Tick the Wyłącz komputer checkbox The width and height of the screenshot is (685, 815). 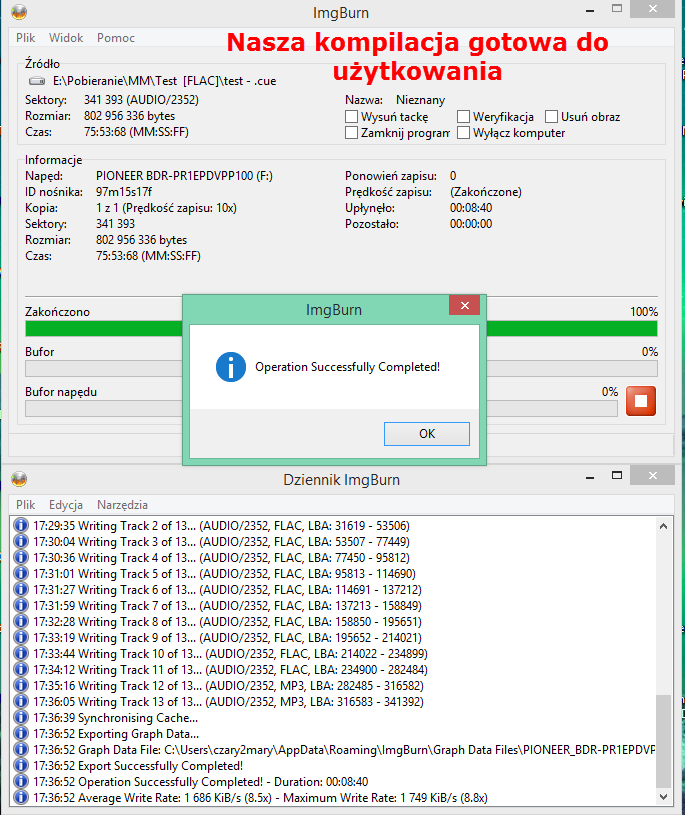click(x=463, y=133)
